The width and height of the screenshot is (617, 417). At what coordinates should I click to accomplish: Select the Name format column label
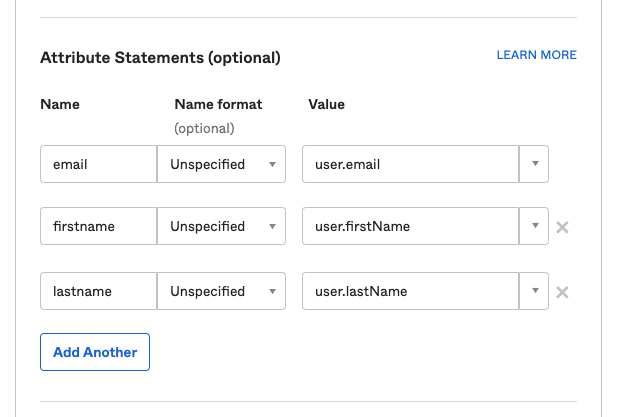[218, 104]
